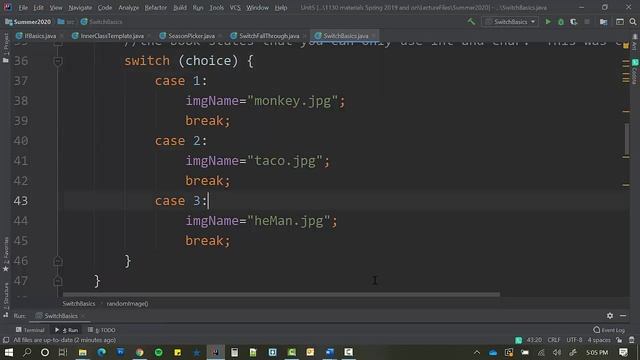Open the Windows notification center
The height and width of the screenshot is (360, 640).
pyautogui.click(x=623, y=352)
